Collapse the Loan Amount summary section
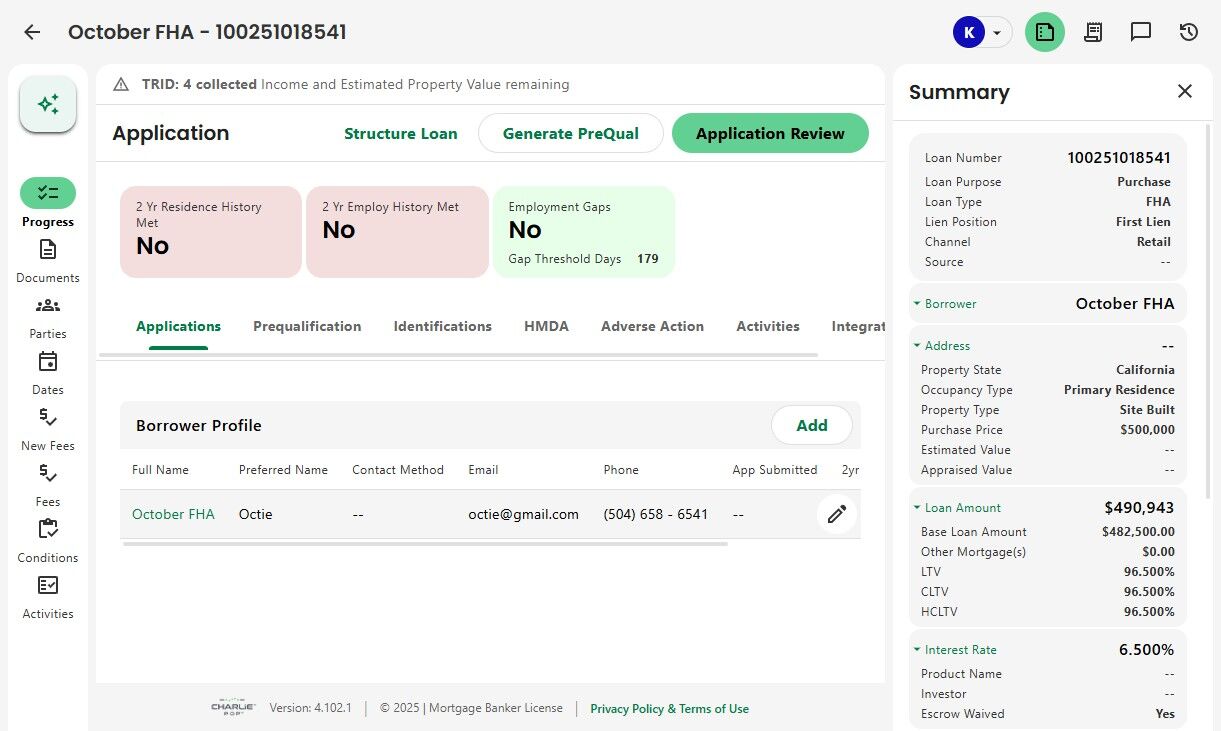 (x=917, y=508)
